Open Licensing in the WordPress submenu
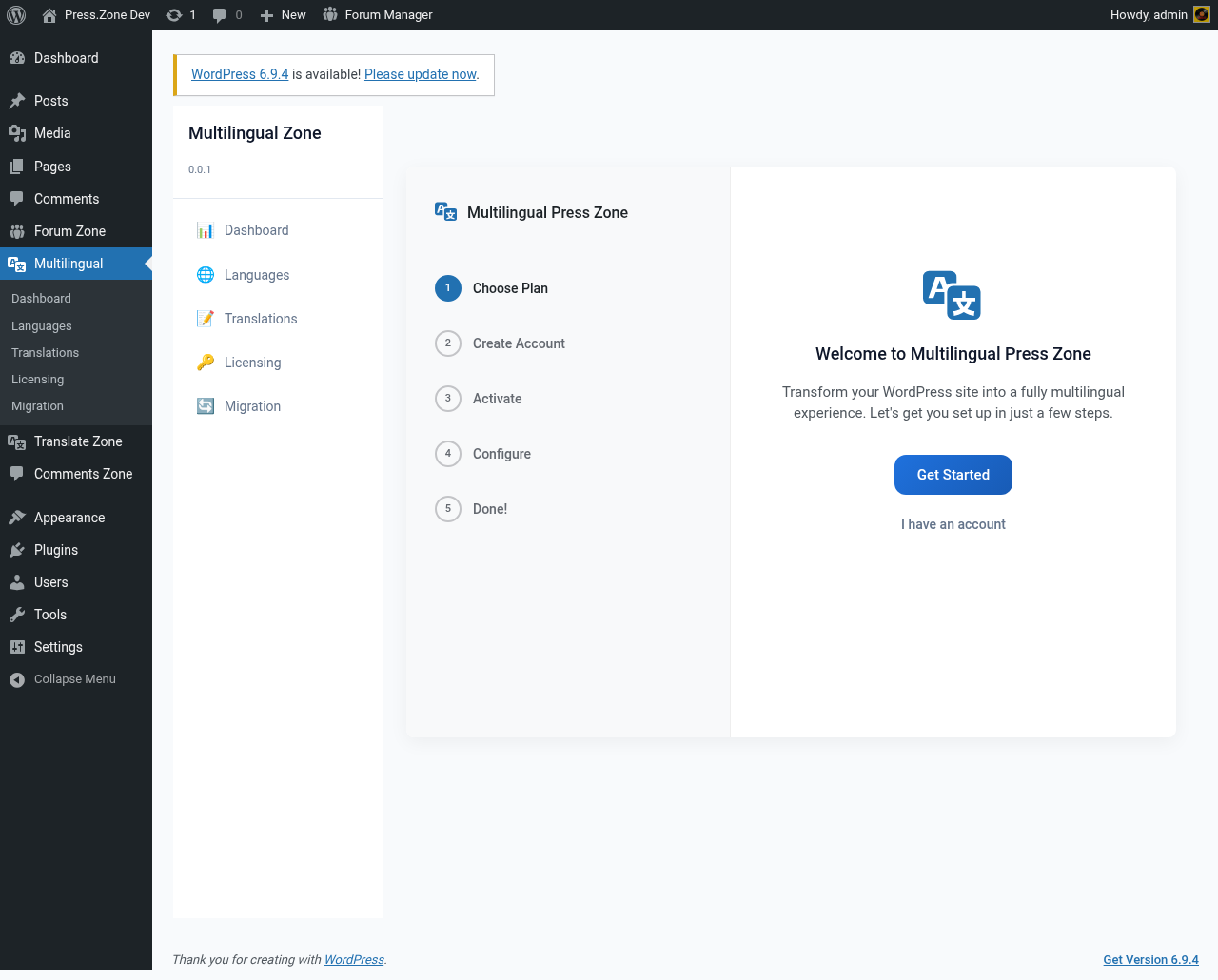 pos(38,379)
